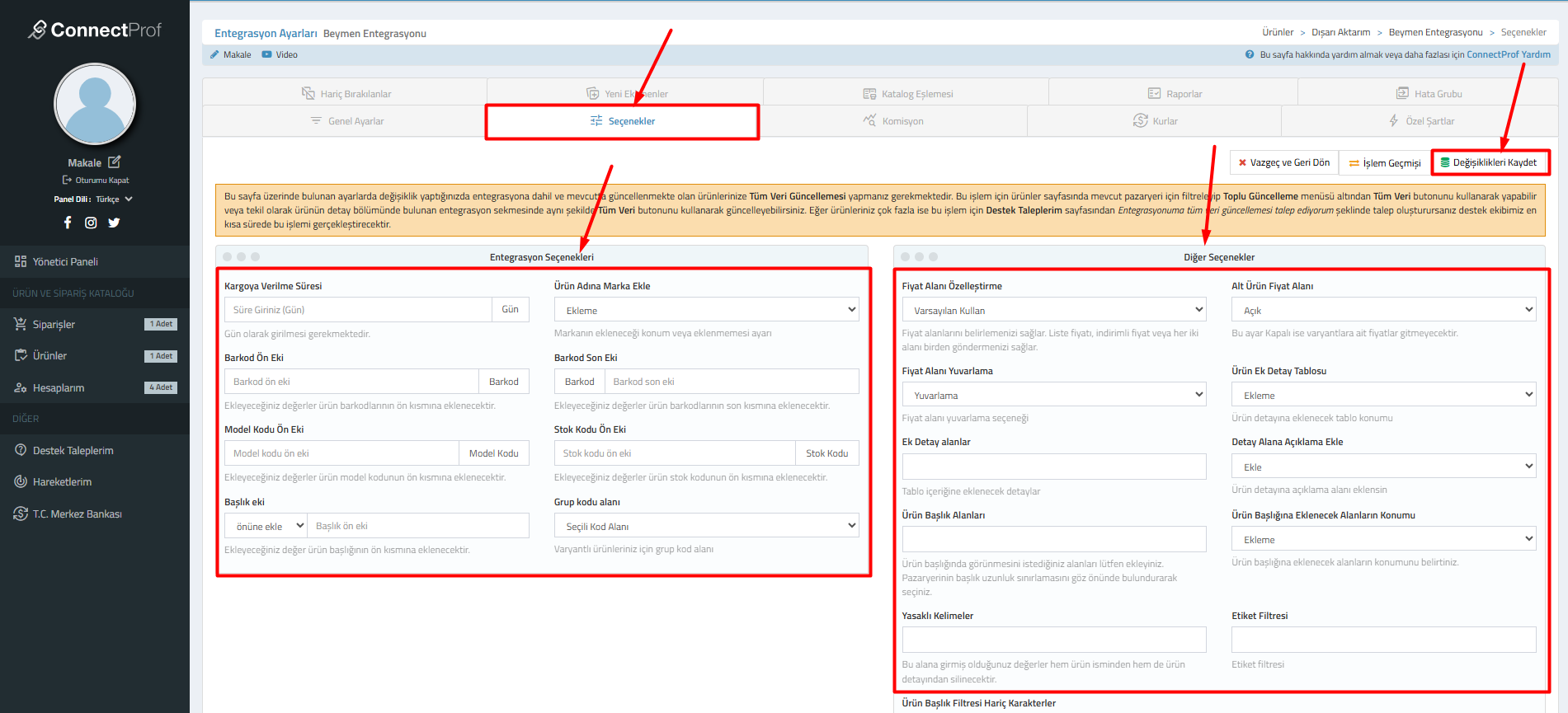This screenshot has width=1568, height=713.
Task: Click the Yönetici Paneli dashboard icon
Action: 21,261
